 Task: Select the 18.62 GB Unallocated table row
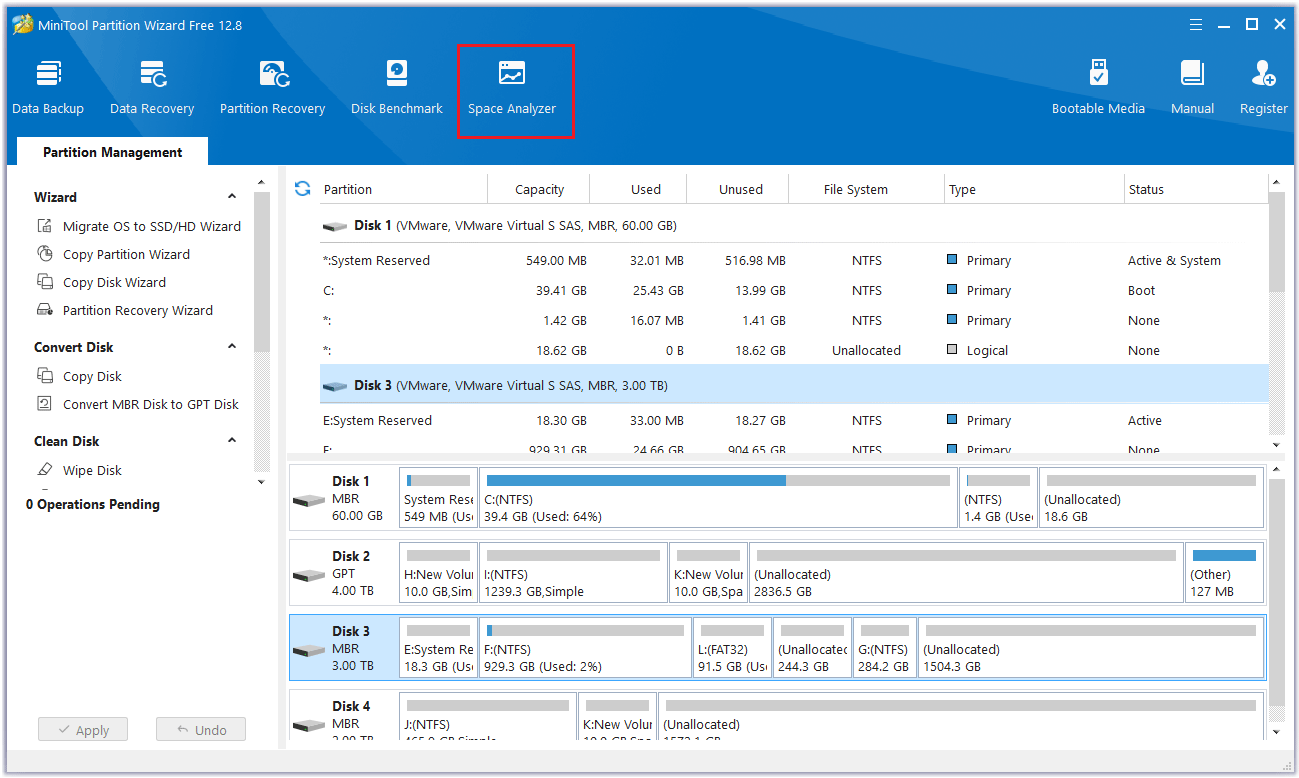[x=794, y=350]
